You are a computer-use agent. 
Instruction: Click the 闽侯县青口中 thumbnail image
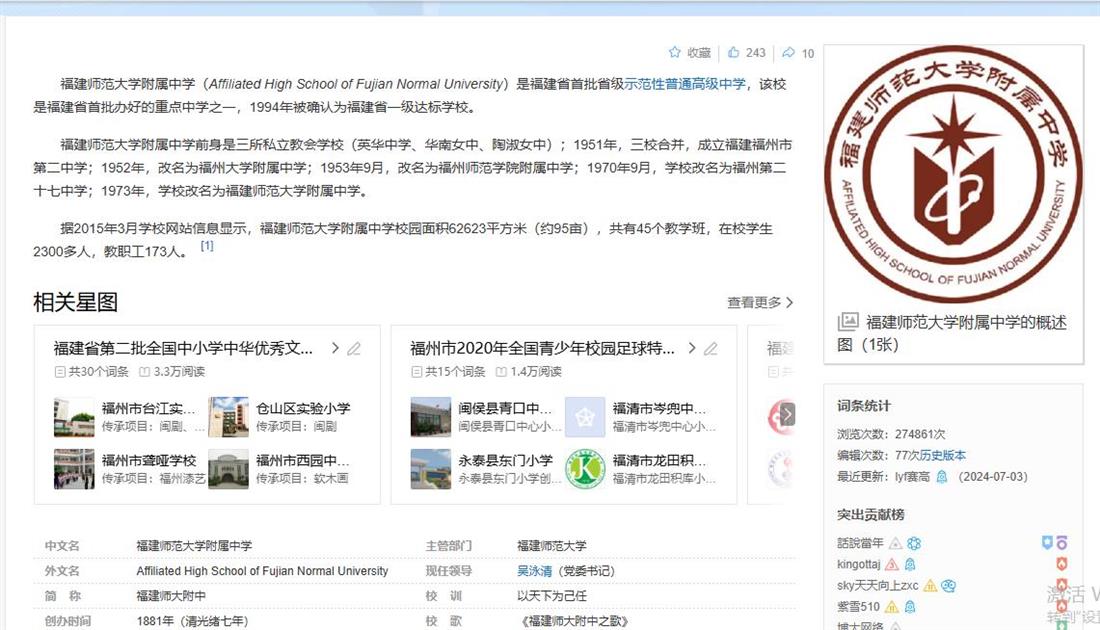pyautogui.click(x=431, y=417)
